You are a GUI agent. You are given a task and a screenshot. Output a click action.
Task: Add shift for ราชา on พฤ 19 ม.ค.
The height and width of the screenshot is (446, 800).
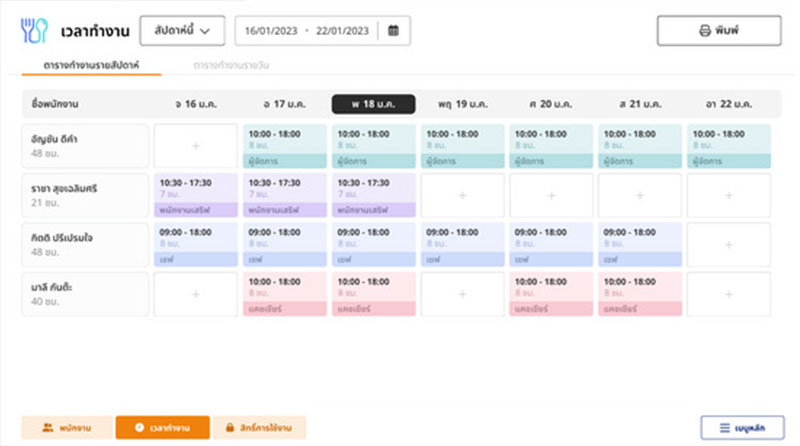tap(462, 196)
